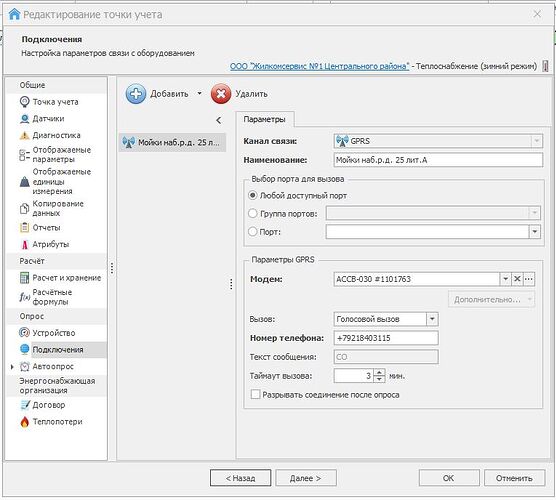Open ООО Жилкомсервис №1 Центрального района link
Viewport: 556px width, 500px height.
pyautogui.click(x=319, y=66)
